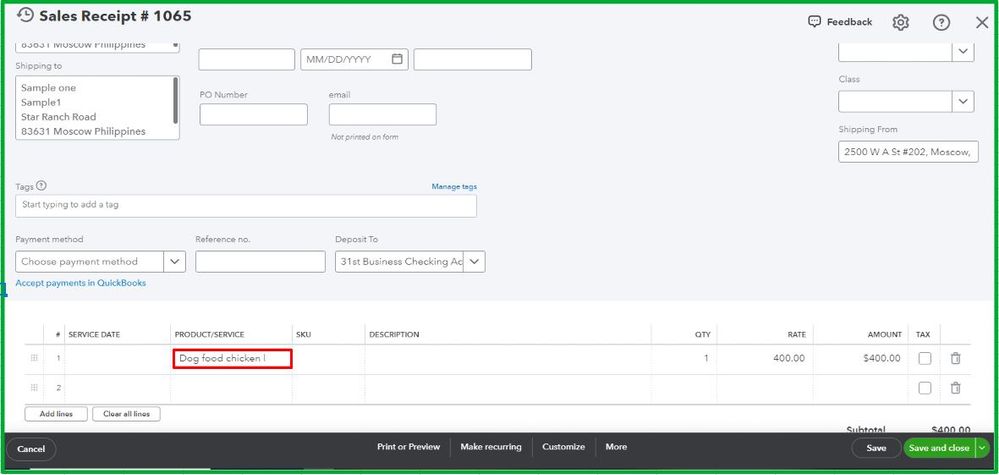The height and width of the screenshot is (475, 999).
Task: Expand the Class dropdown
Action: click(x=963, y=101)
